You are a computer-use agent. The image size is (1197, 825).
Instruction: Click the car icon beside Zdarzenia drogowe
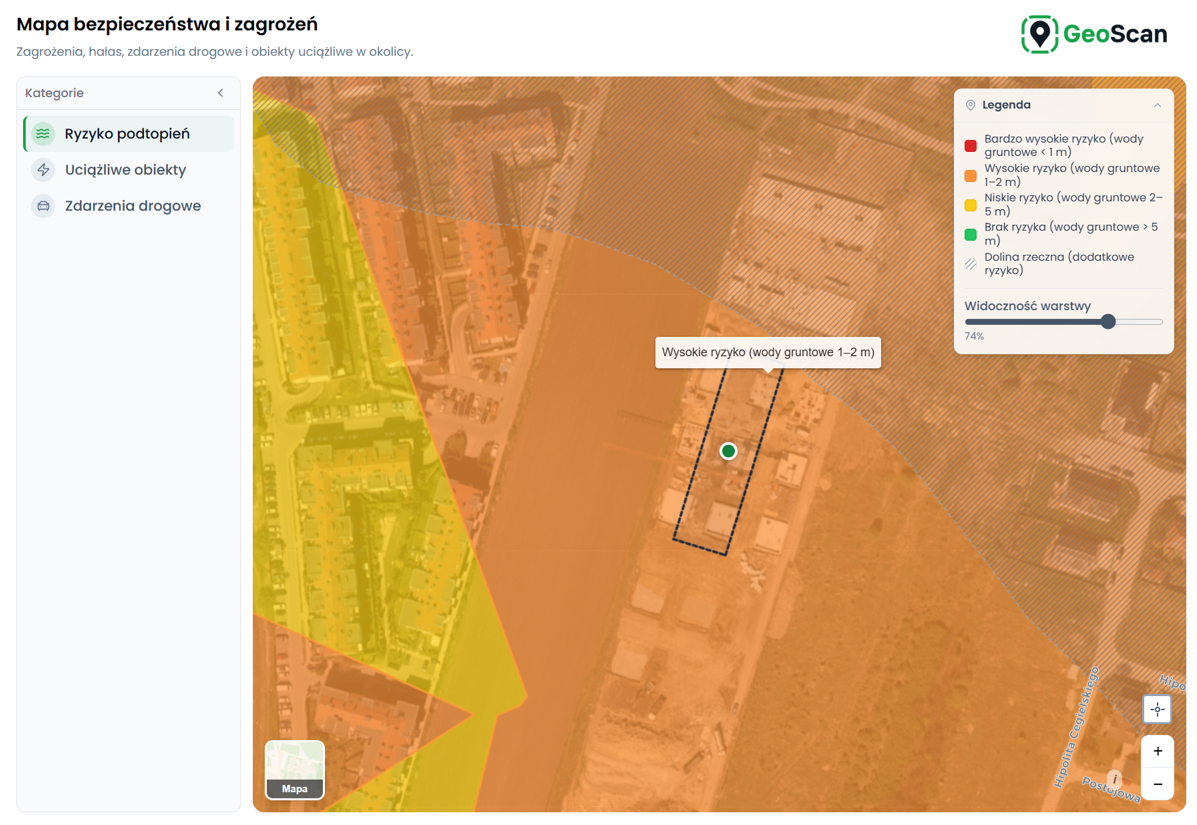click(x=44, y=205)
